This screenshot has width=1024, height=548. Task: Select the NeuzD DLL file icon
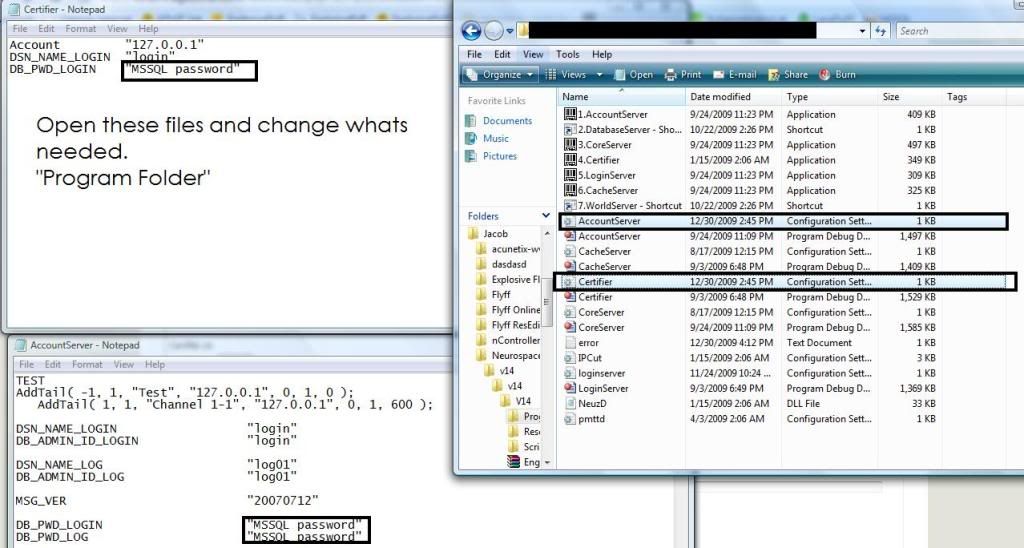[x=569, y=404]
